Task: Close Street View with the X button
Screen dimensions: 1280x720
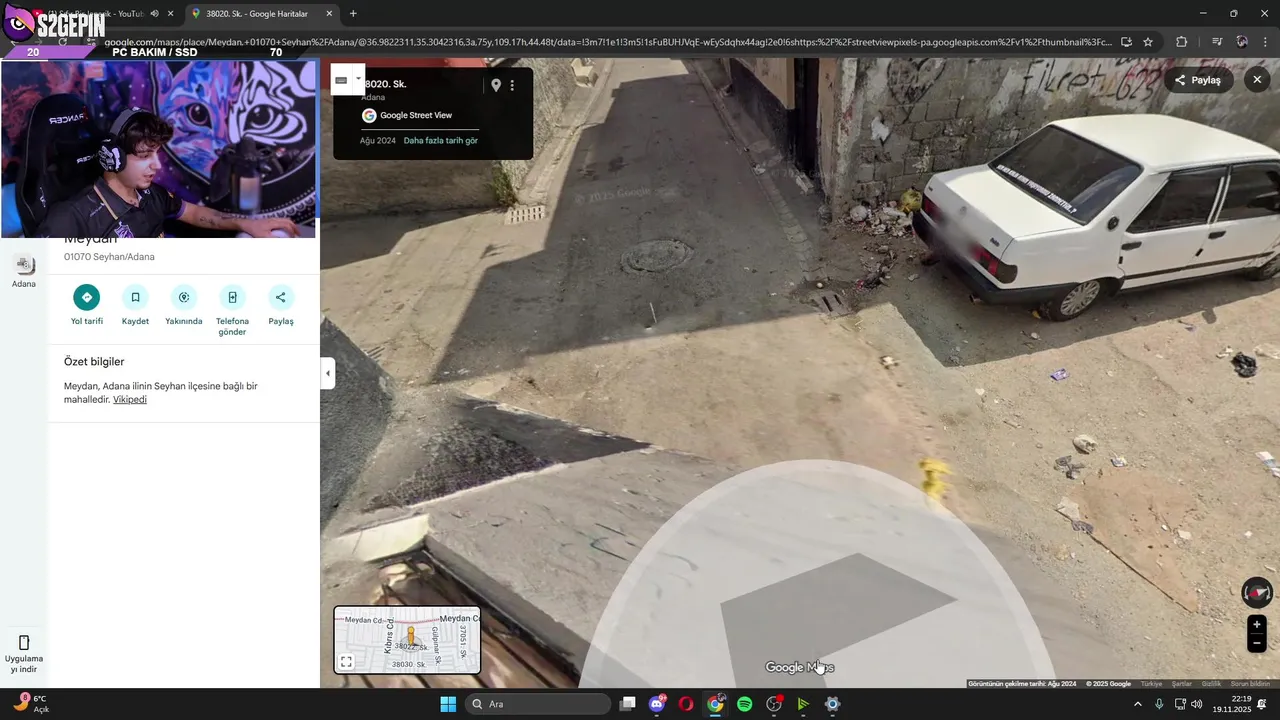Action: pyautogui.click(x=1257, y=80)
